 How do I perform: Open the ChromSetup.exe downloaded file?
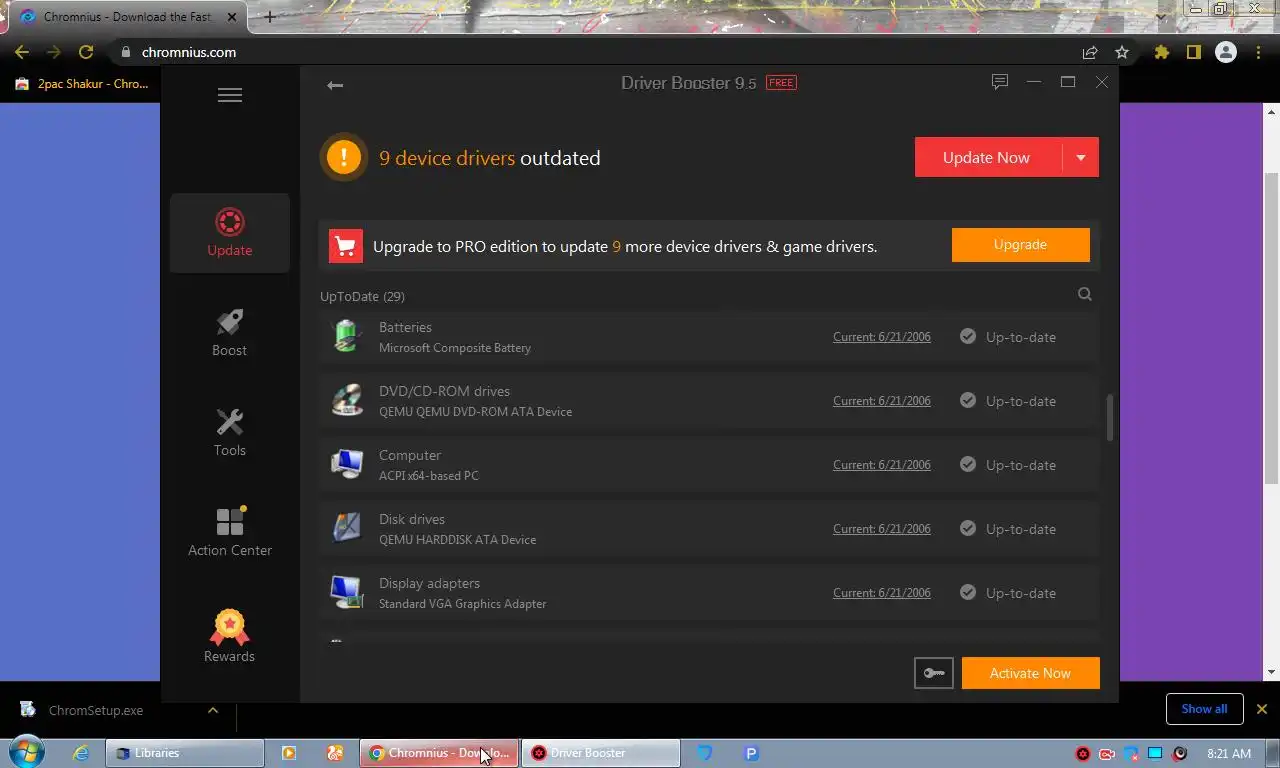tap(96, 710)
